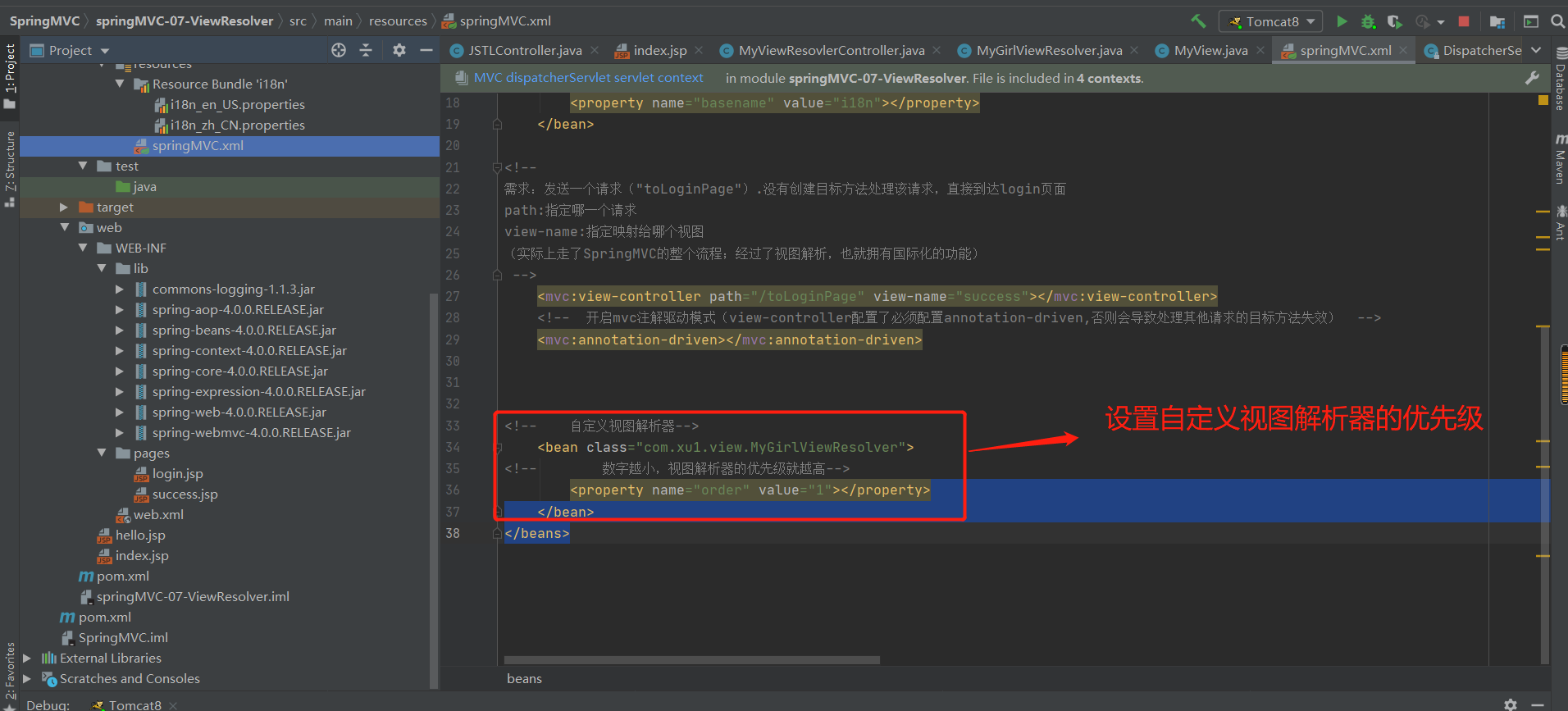This screenshot has height=711, width=1568.
Task: Expand External Libraries node
Action: 27,659
